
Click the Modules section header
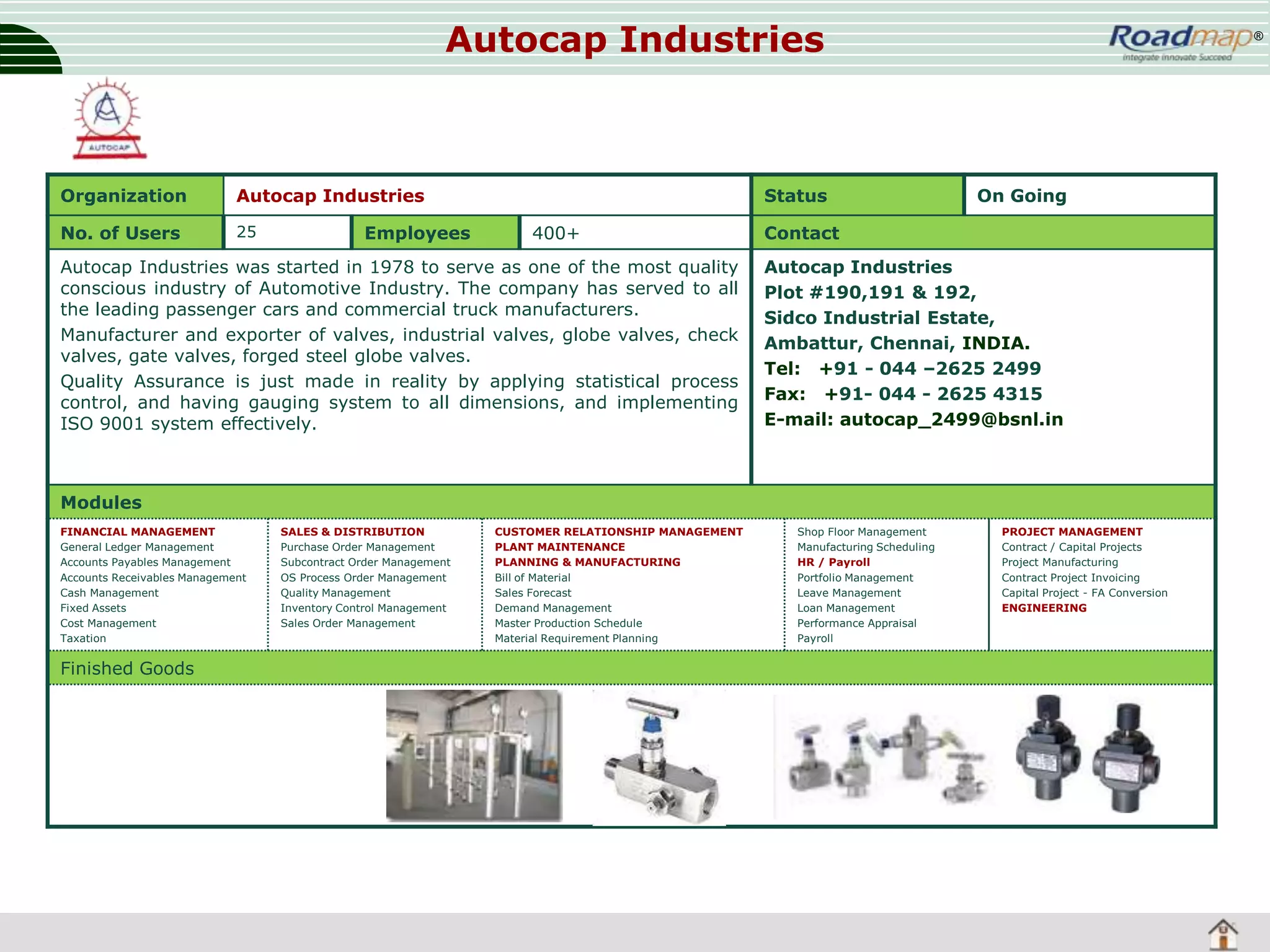tap(631, 503)
